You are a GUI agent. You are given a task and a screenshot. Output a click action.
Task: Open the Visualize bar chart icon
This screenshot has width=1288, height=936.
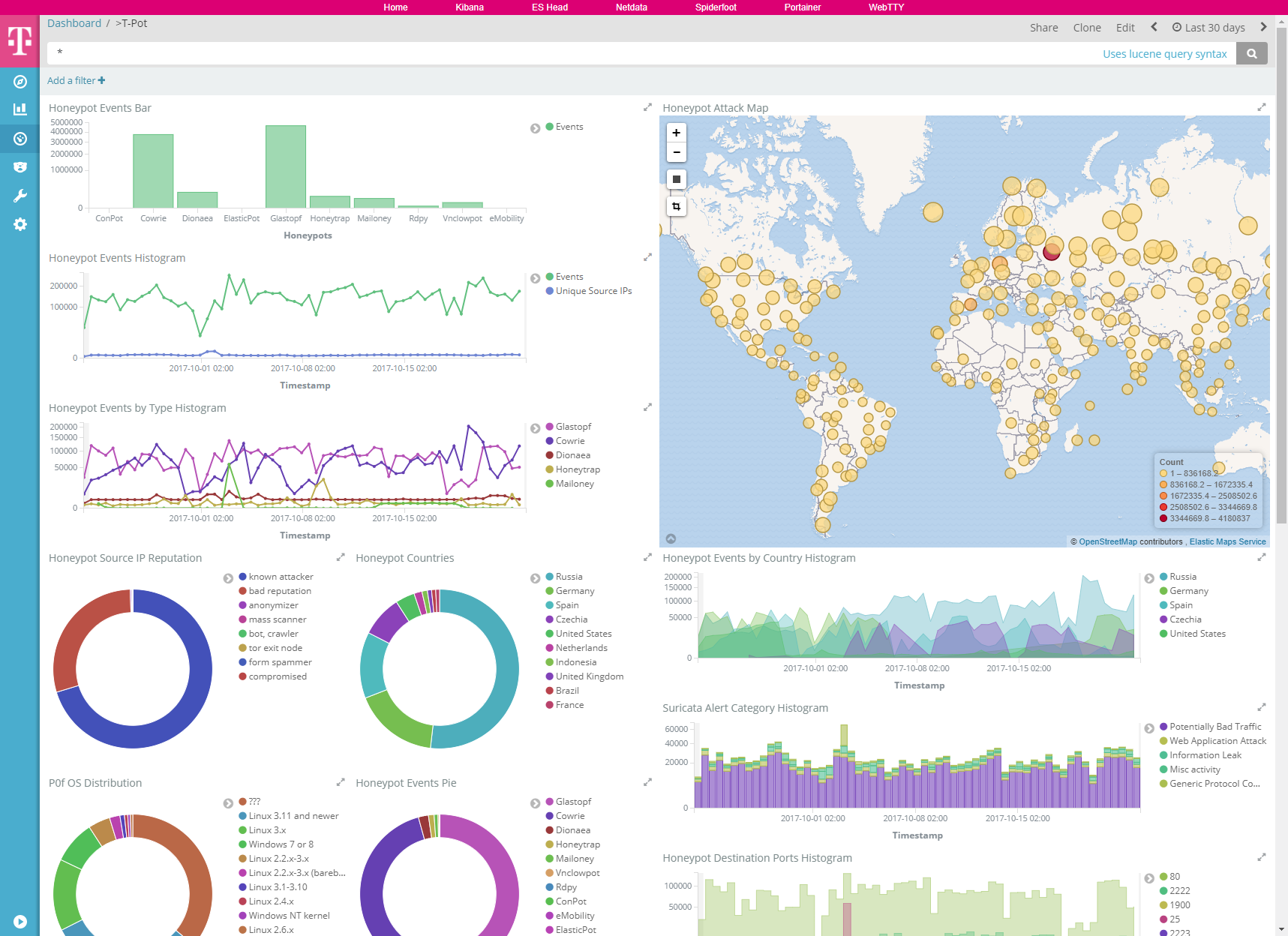(20, 109)
